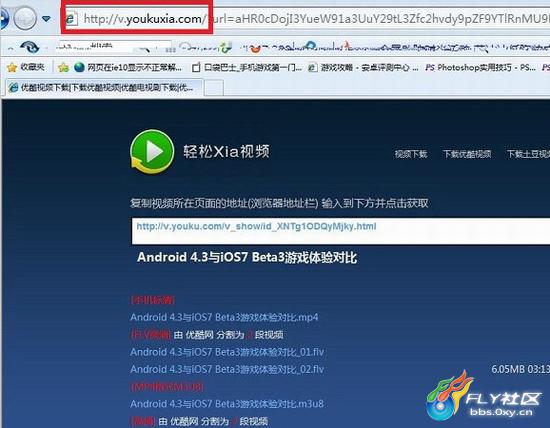Click the IE page icon in address bar

point(72,19)
